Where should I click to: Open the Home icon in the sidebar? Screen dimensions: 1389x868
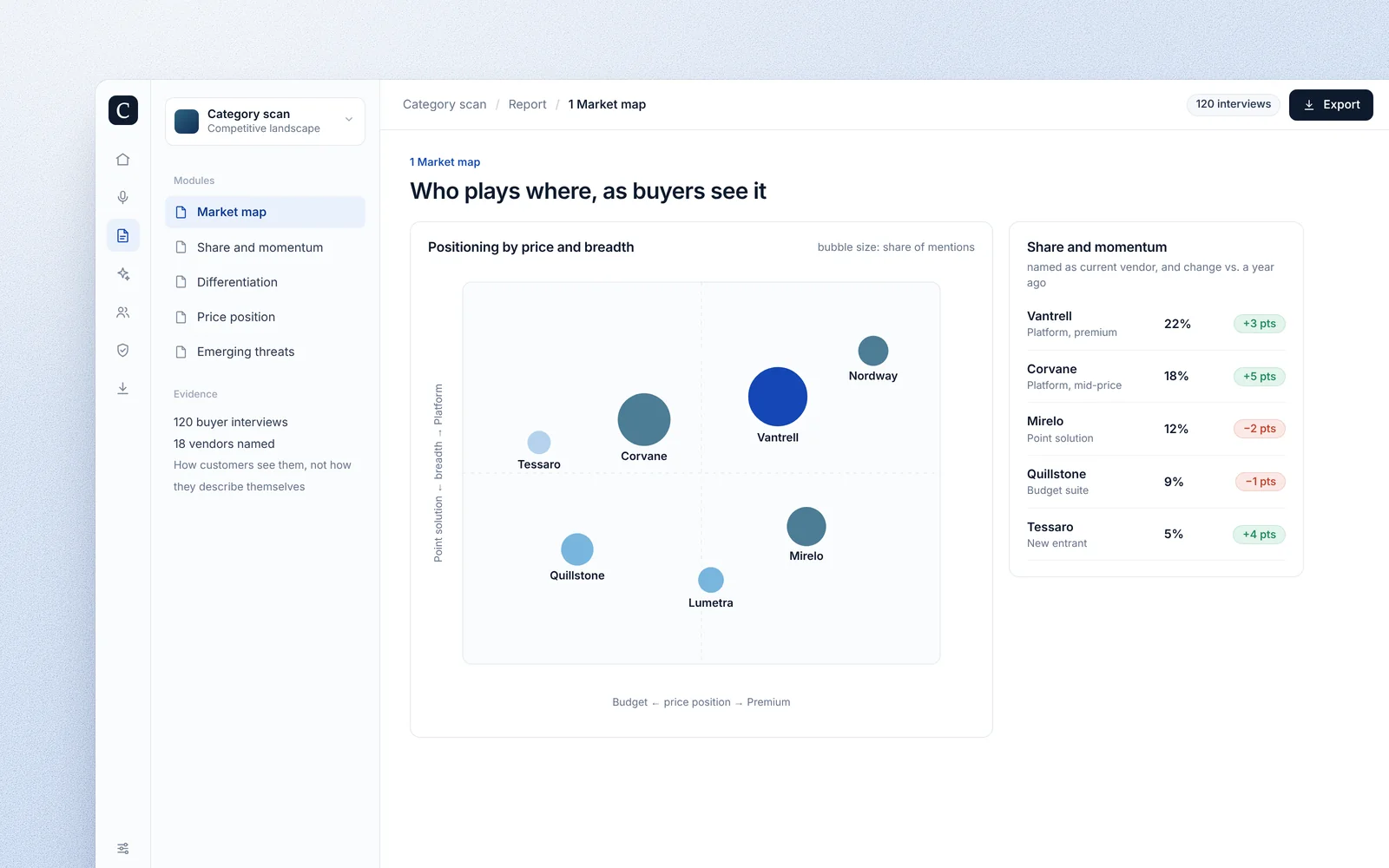coord(123,160)
